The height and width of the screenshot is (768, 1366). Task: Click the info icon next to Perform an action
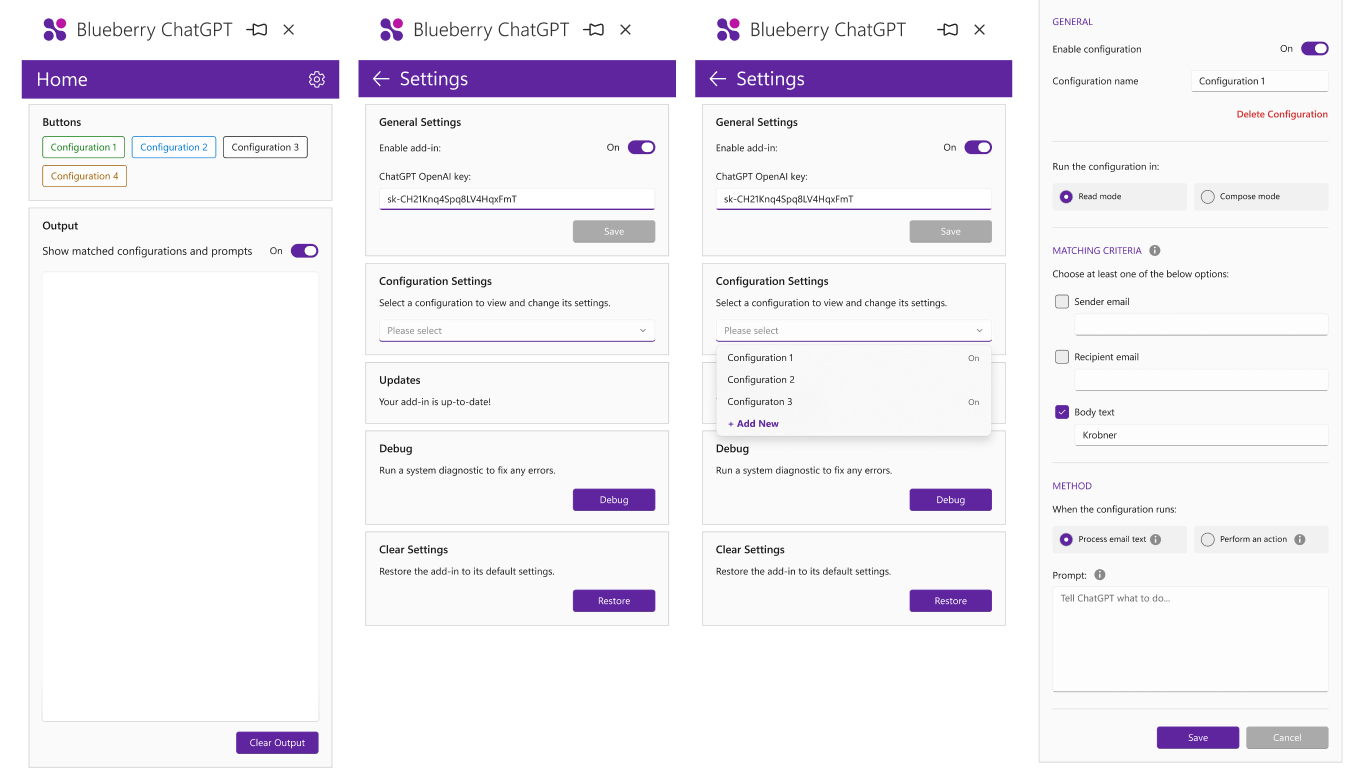1300,539
